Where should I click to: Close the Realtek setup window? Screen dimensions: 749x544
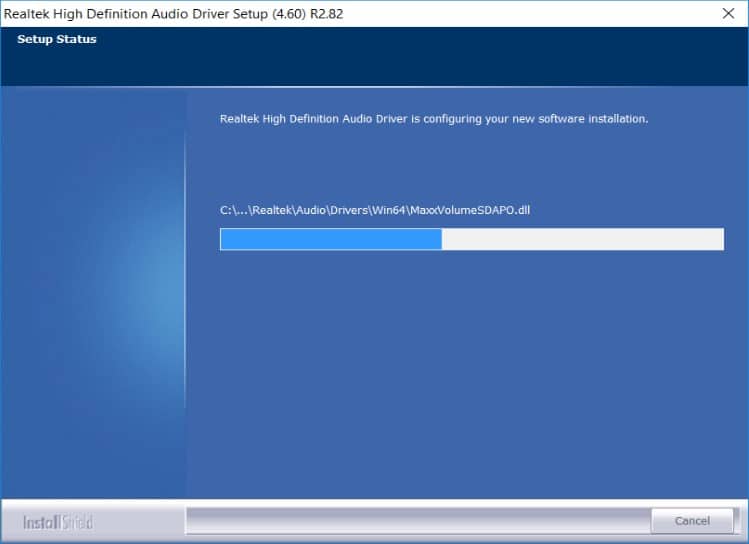point(727,13)
